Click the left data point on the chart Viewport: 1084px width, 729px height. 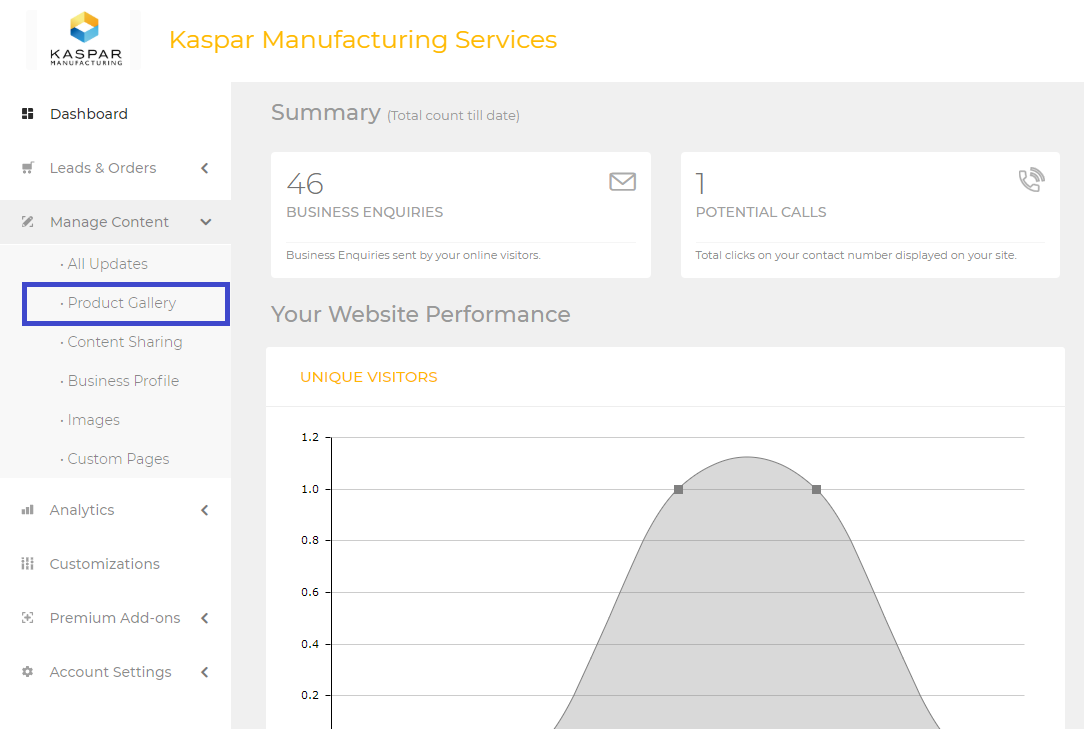678,489
